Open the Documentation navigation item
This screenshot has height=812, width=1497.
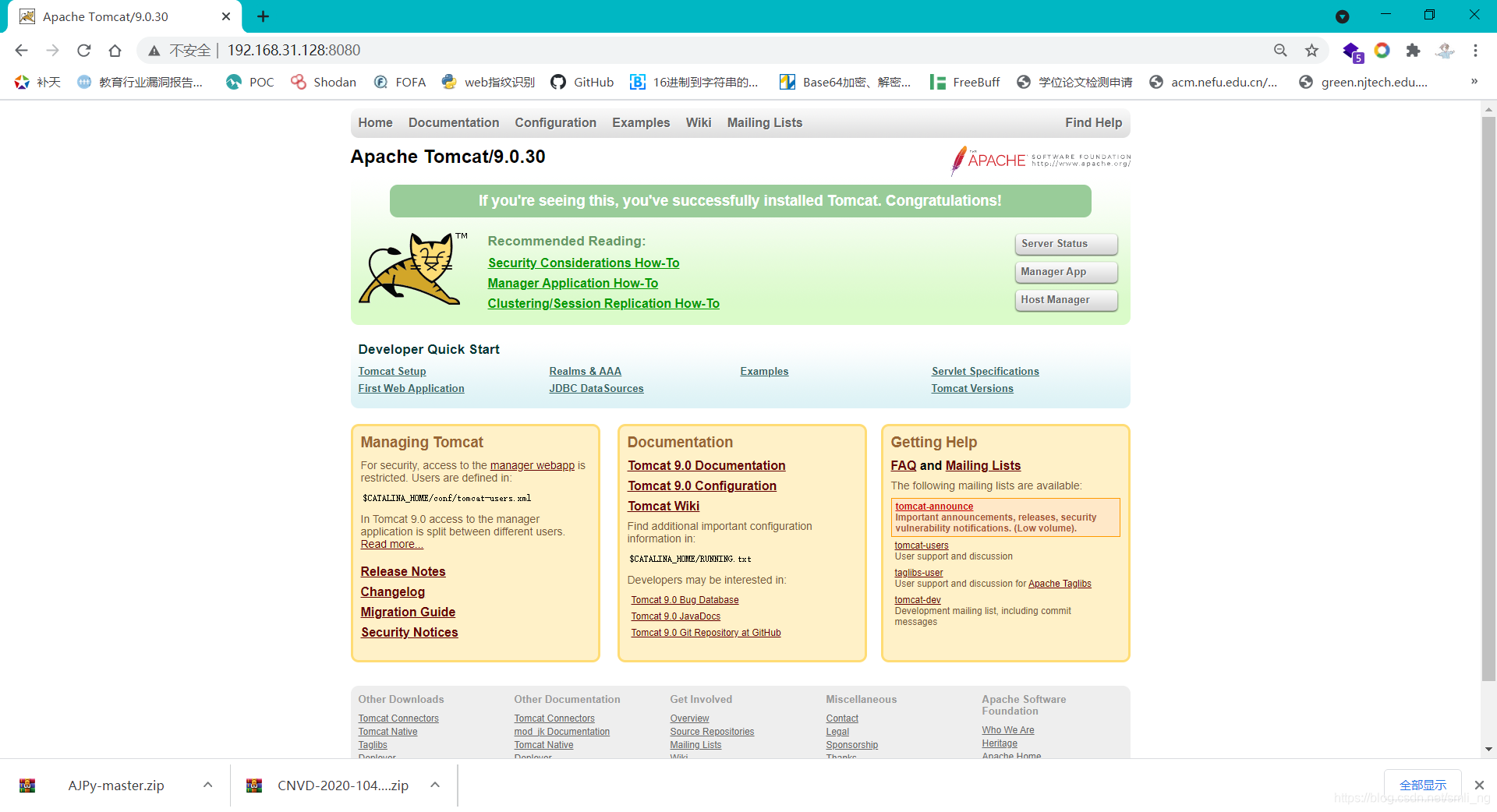[454, 122]
